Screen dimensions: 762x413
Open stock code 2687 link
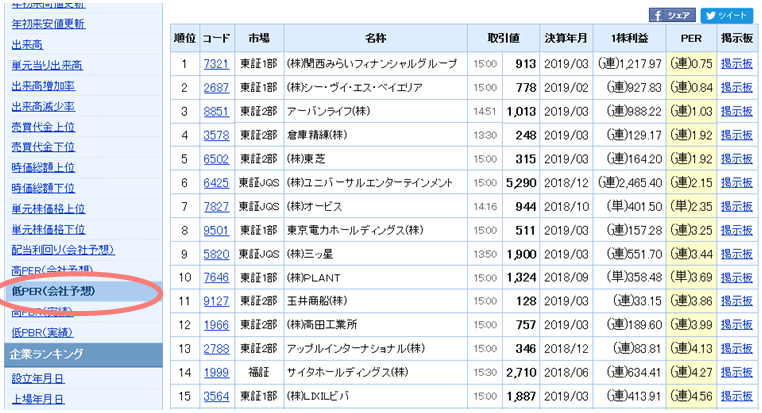tap(216, 87)
